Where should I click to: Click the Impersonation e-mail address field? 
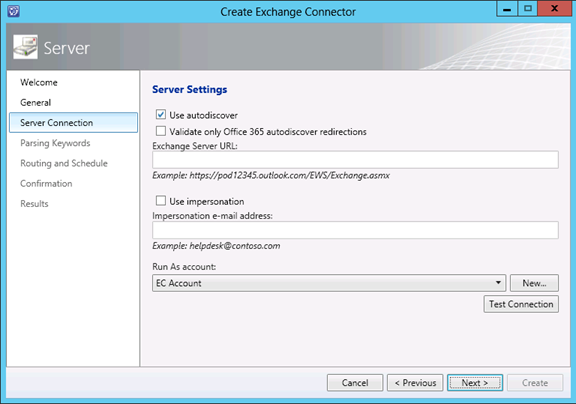355,230
